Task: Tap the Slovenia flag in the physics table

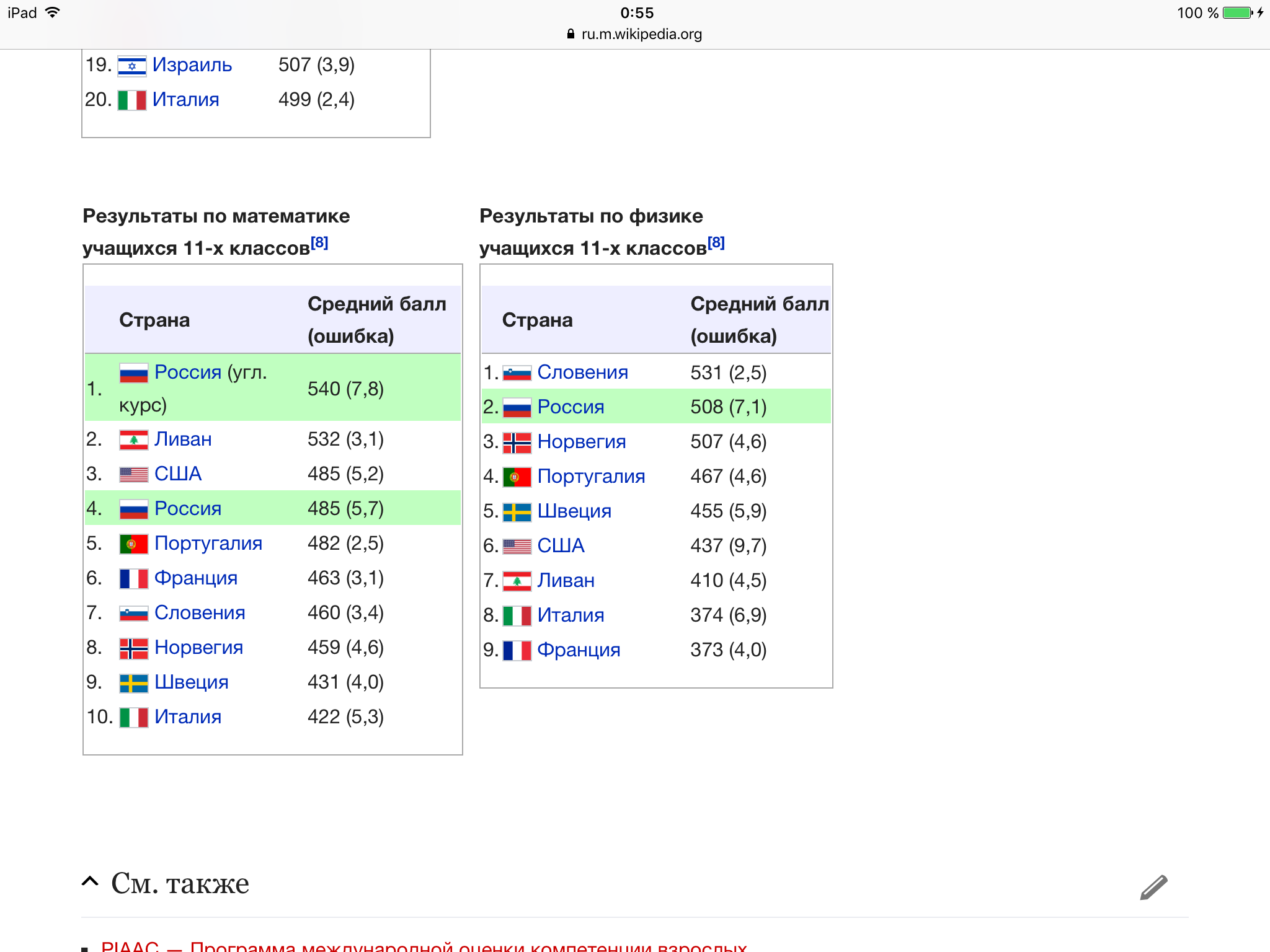Action: [517, 373]
